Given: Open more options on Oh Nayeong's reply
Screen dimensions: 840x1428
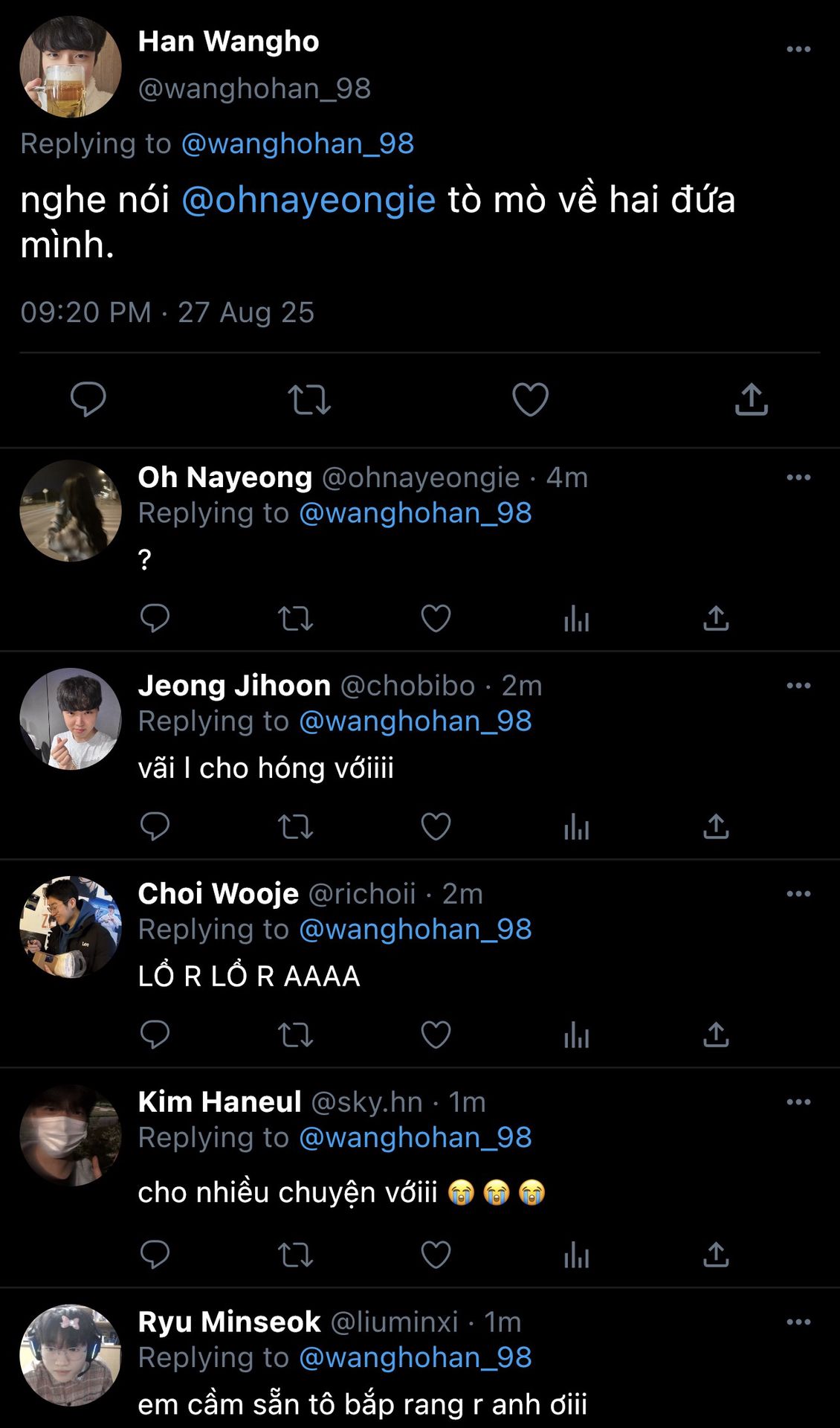Looking at the screenshot, I should pyautogui.click(x=798, y=477).
